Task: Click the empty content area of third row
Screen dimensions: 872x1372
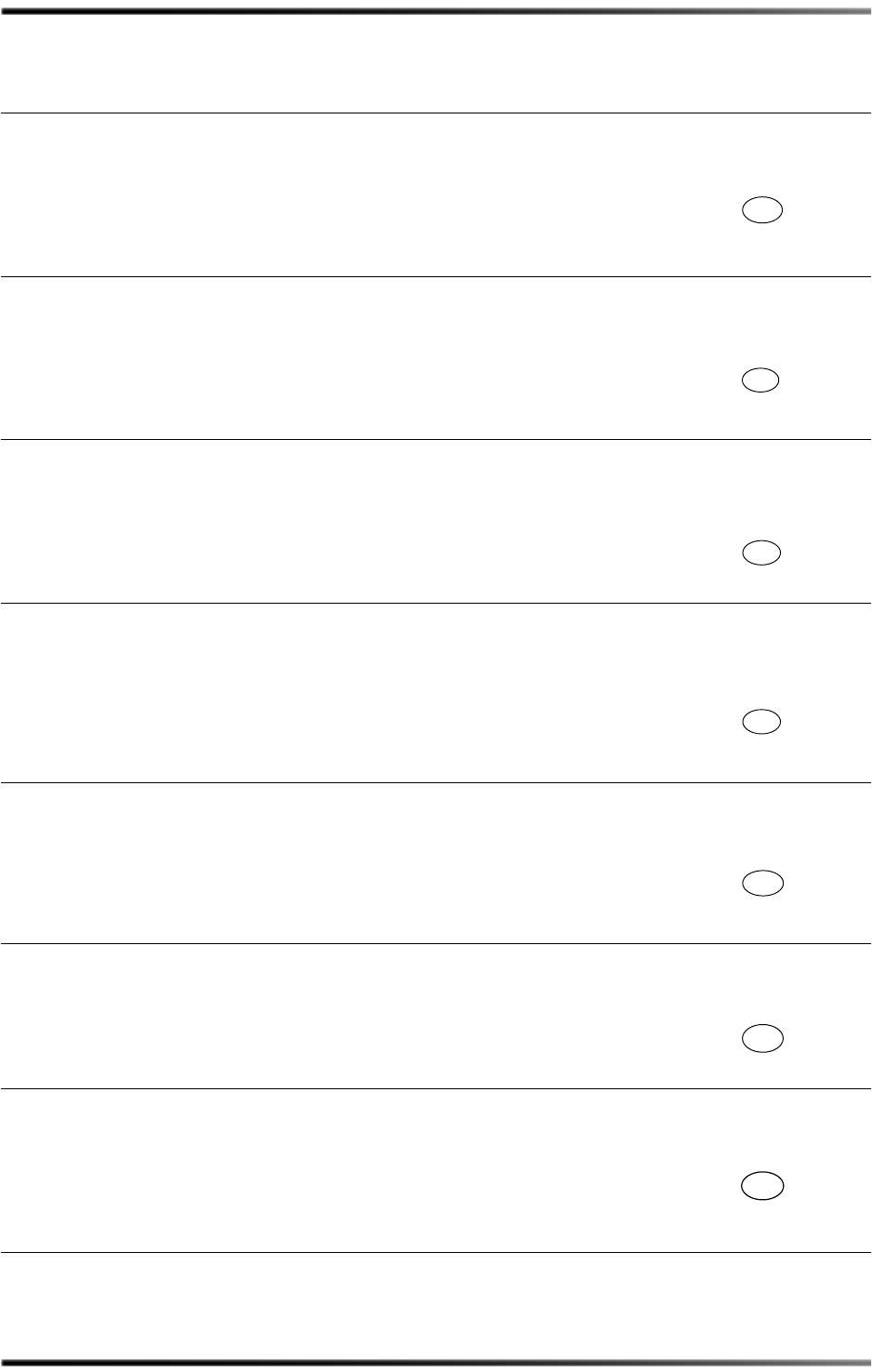Action: 363,522
